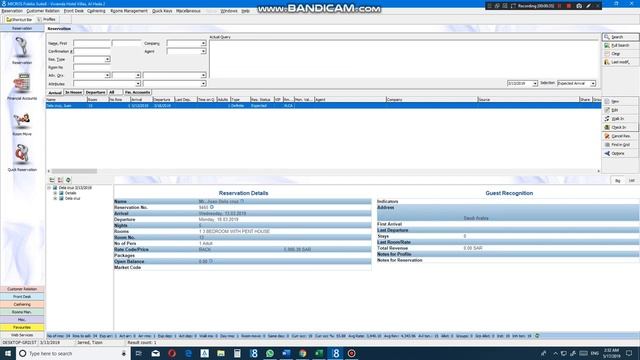
Task: Click the Edit reservation button
Action: pyautogui.click(x=620, y=110)
